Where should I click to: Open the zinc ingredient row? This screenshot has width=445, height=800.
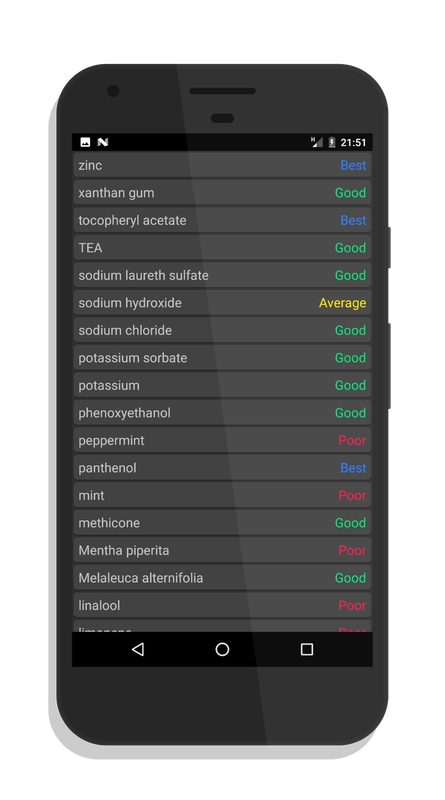click(222, 165)
